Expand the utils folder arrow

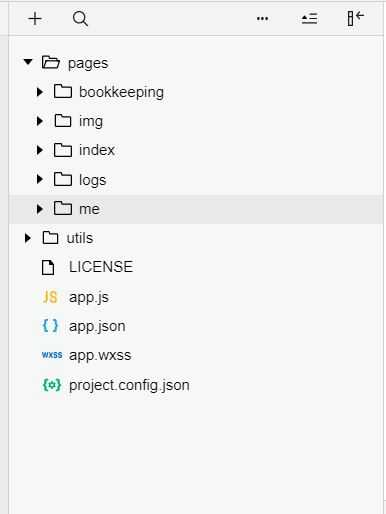point(28,238)
